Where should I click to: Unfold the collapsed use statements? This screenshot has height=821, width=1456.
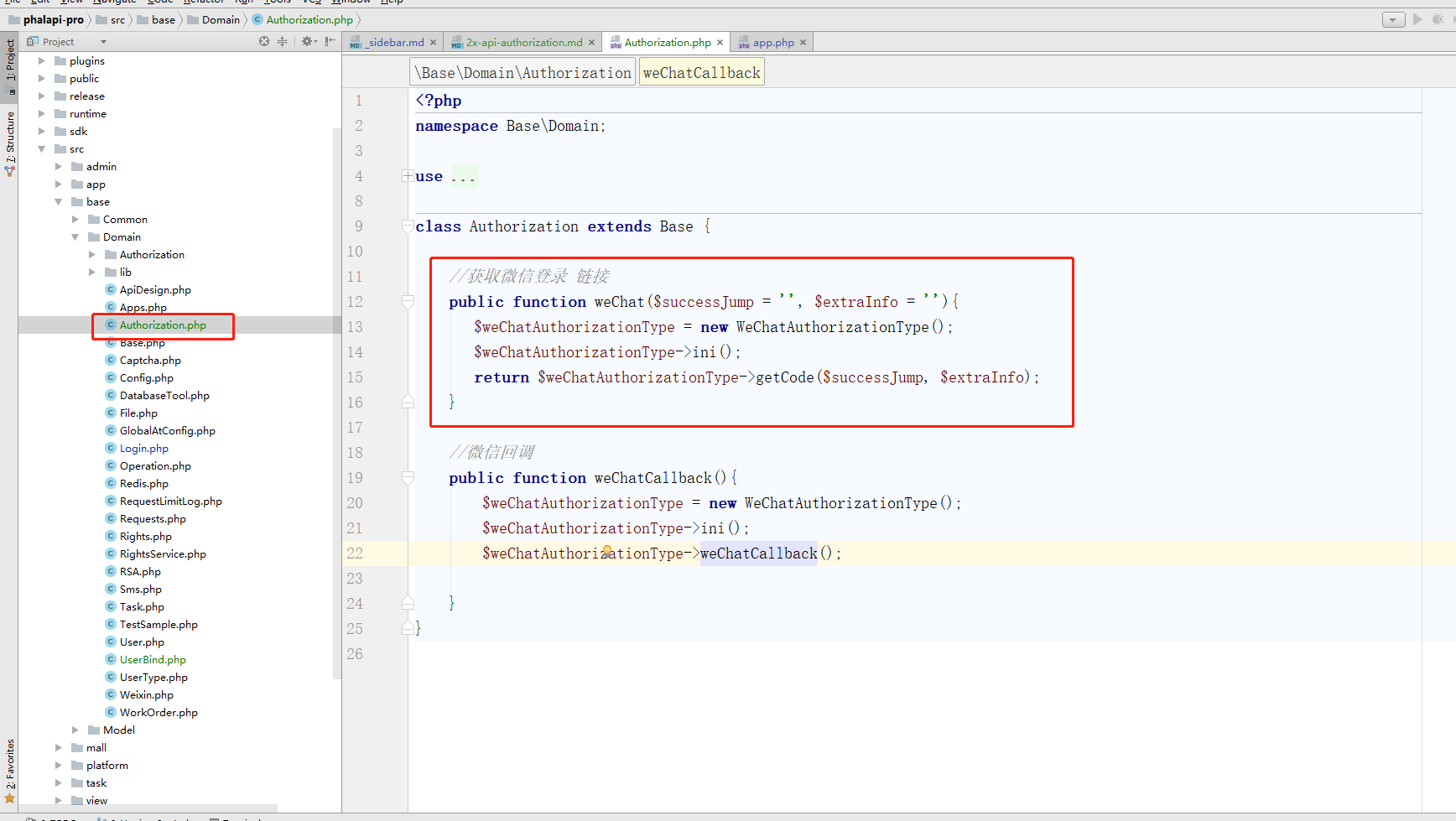tap(407, 176)
